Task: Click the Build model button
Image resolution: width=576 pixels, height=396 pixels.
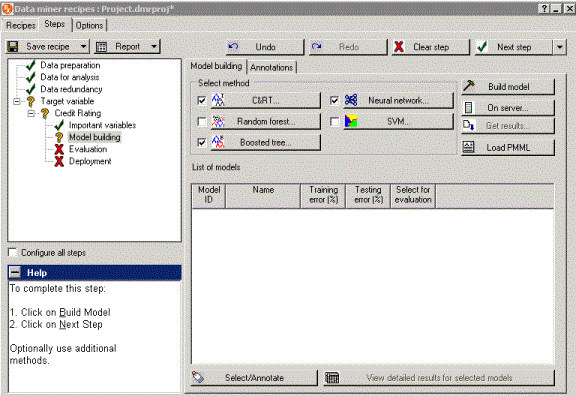Action: (x=508, y=87)
